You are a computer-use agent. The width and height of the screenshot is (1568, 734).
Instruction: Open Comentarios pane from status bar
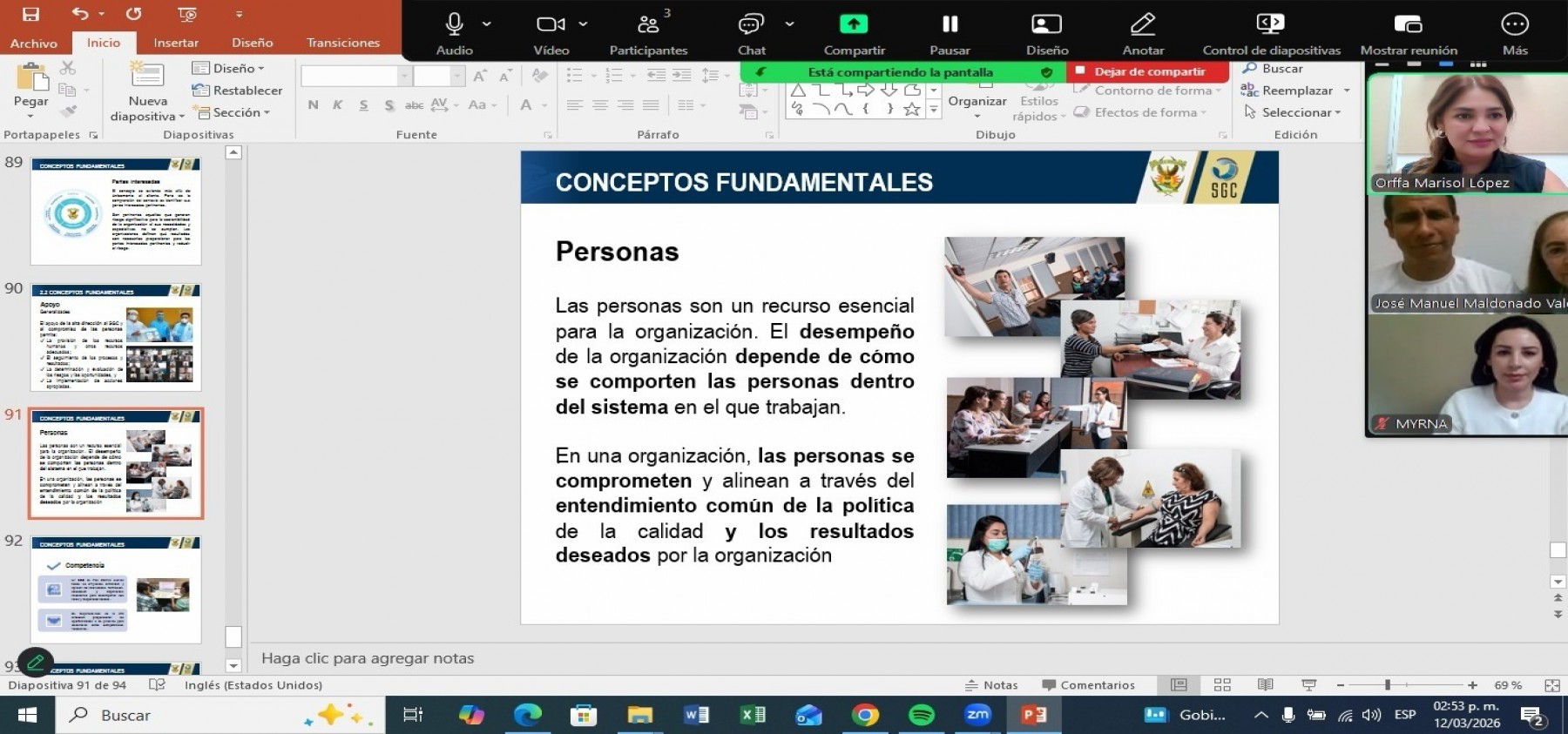[1089, 685]
